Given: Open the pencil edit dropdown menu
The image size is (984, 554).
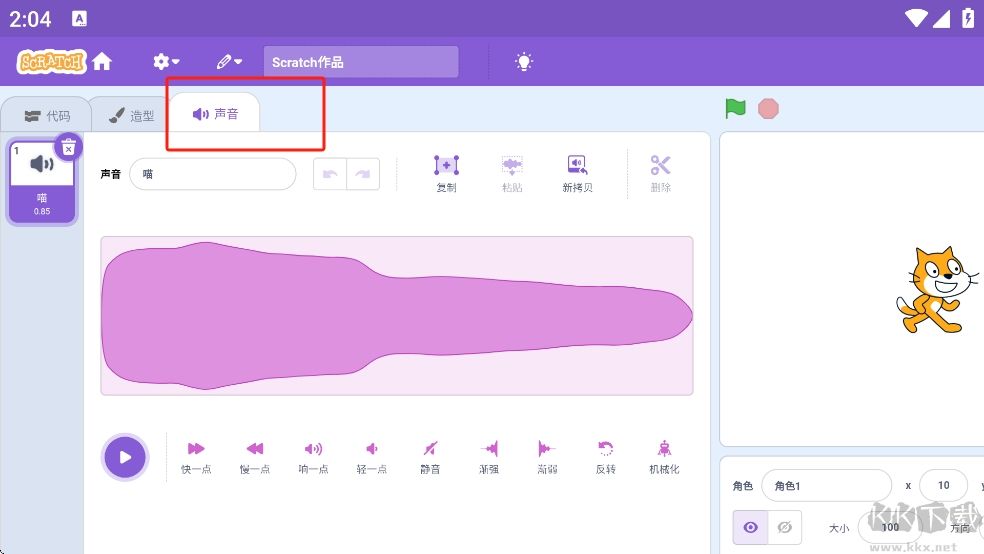Looking at the screenshot, I should pyautogui.click(x=229, y=61).
